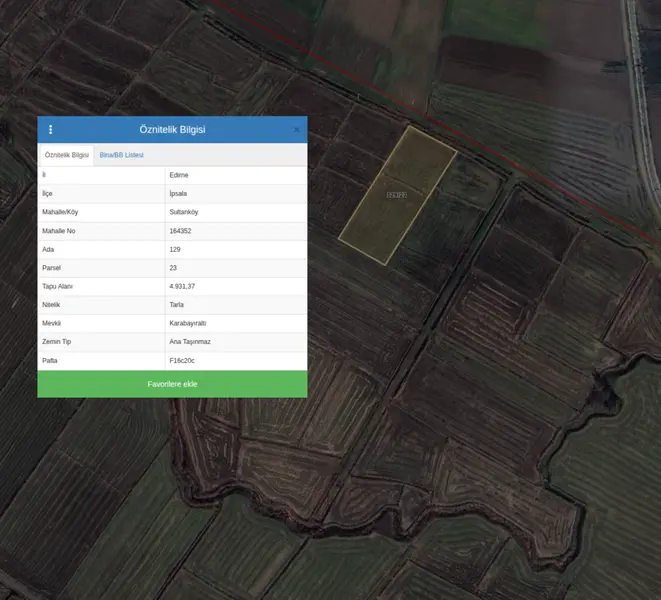Click the Pafta value F16c20c
The width and height of the screenshot is (661, 600).
(x=182, y=361)
